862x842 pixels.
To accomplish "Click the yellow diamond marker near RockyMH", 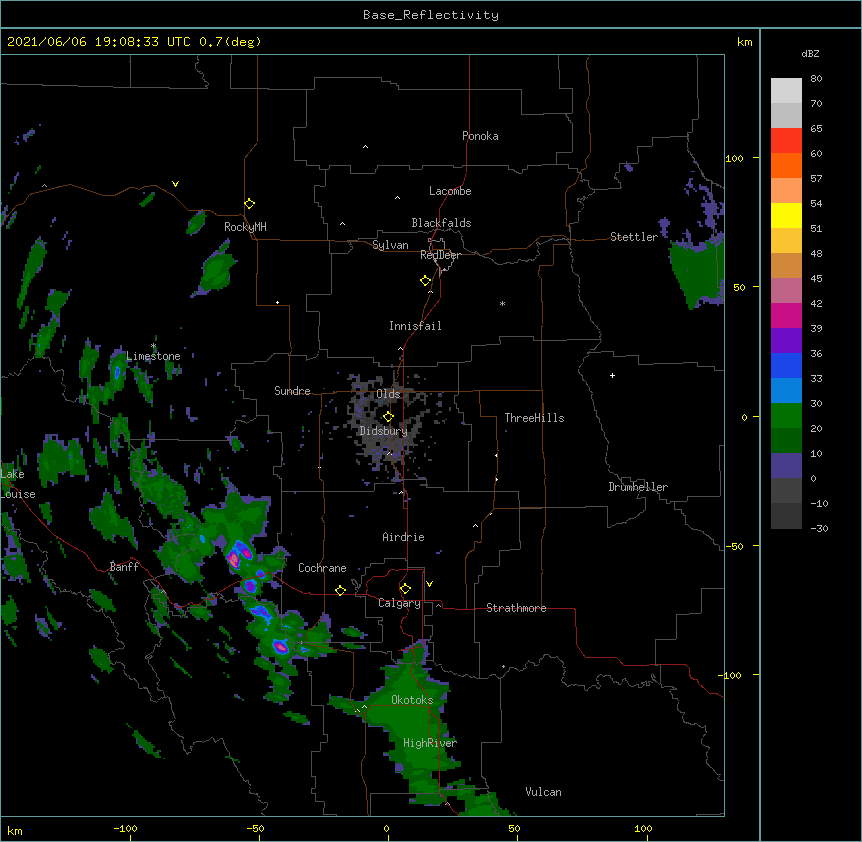I will tap(250, 204).
